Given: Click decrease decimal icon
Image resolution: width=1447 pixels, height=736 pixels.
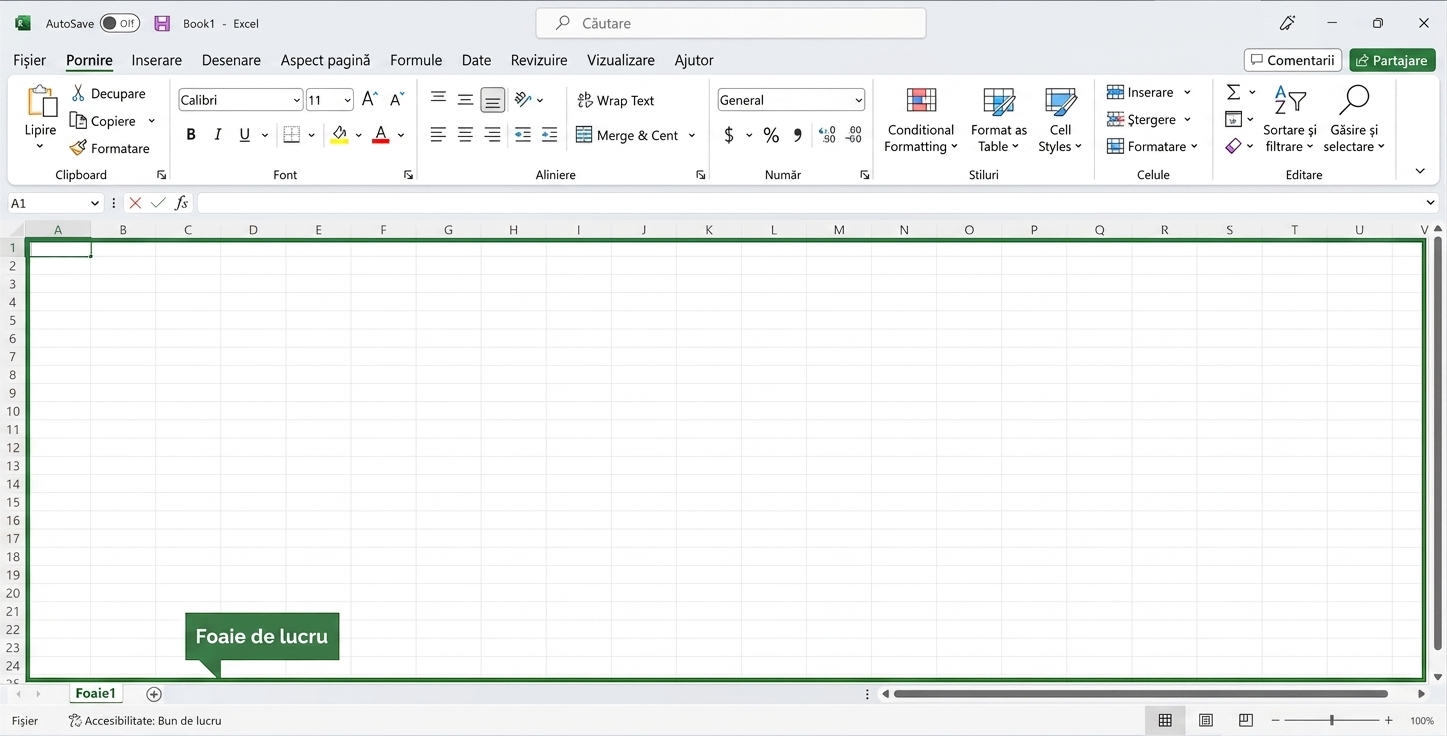Looking at the screenshot, I should click(x=854, y=135).
